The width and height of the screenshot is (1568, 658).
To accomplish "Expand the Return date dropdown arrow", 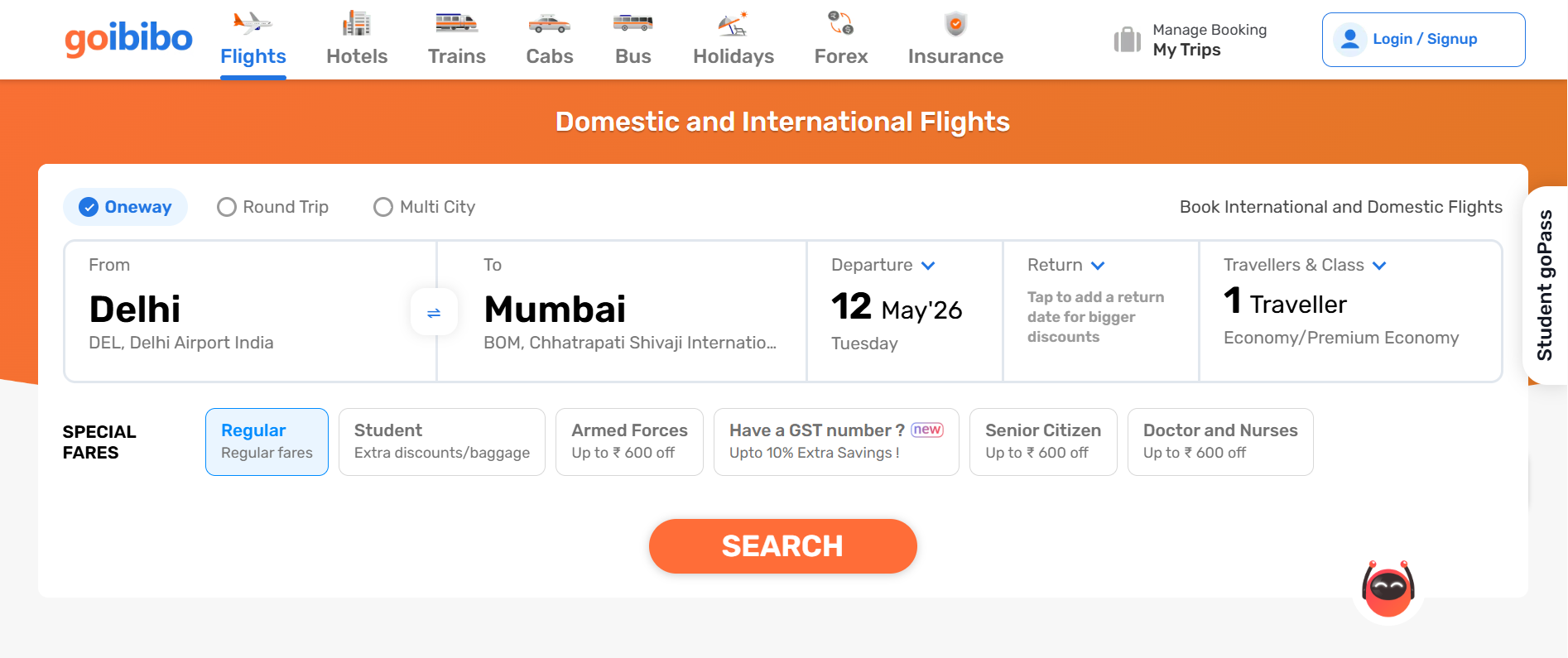I will click(x=1098, y=266).
